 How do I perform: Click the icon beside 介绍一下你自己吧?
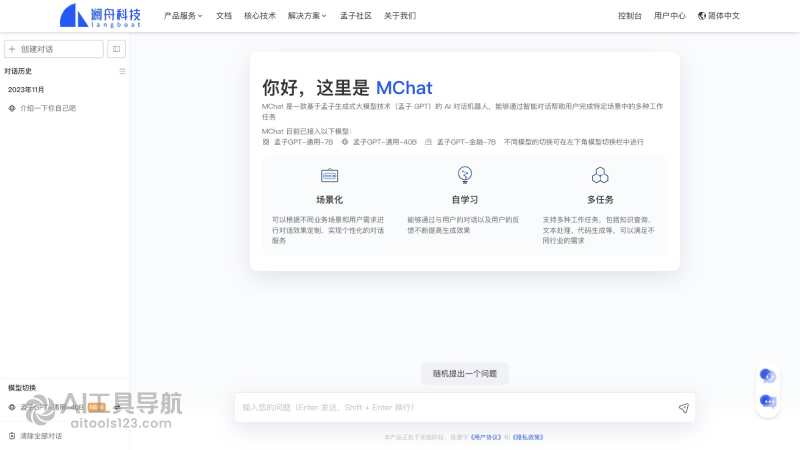pyautogui.click(x=12, y=108)
